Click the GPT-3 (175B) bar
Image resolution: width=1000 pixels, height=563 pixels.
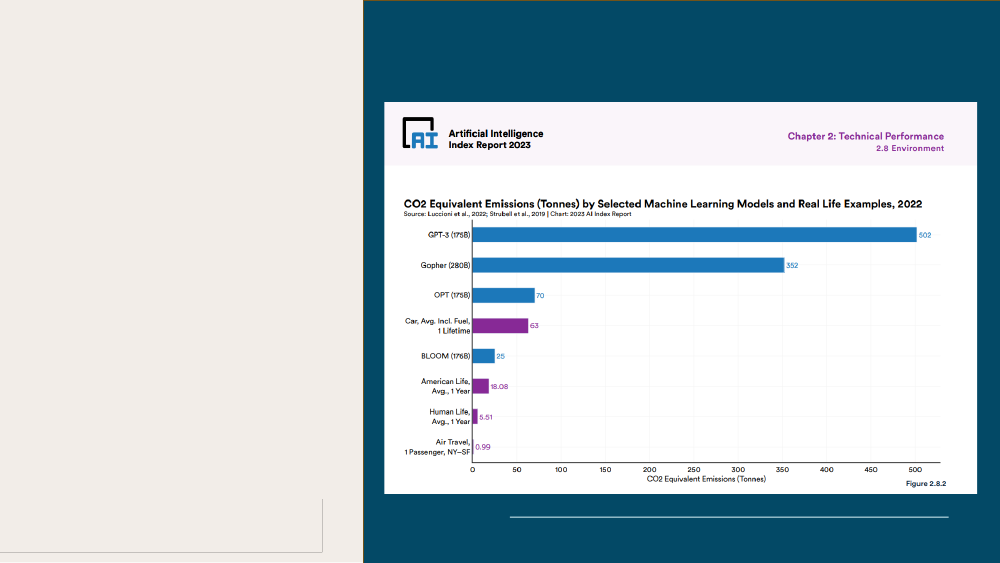coord(695,235)
